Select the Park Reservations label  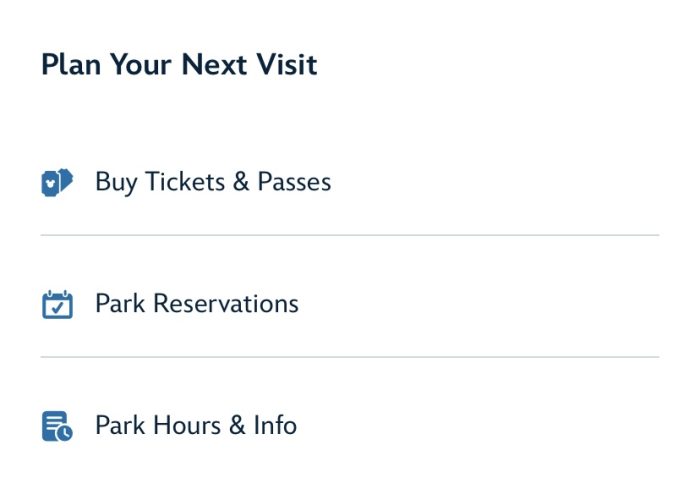[196, 304]
